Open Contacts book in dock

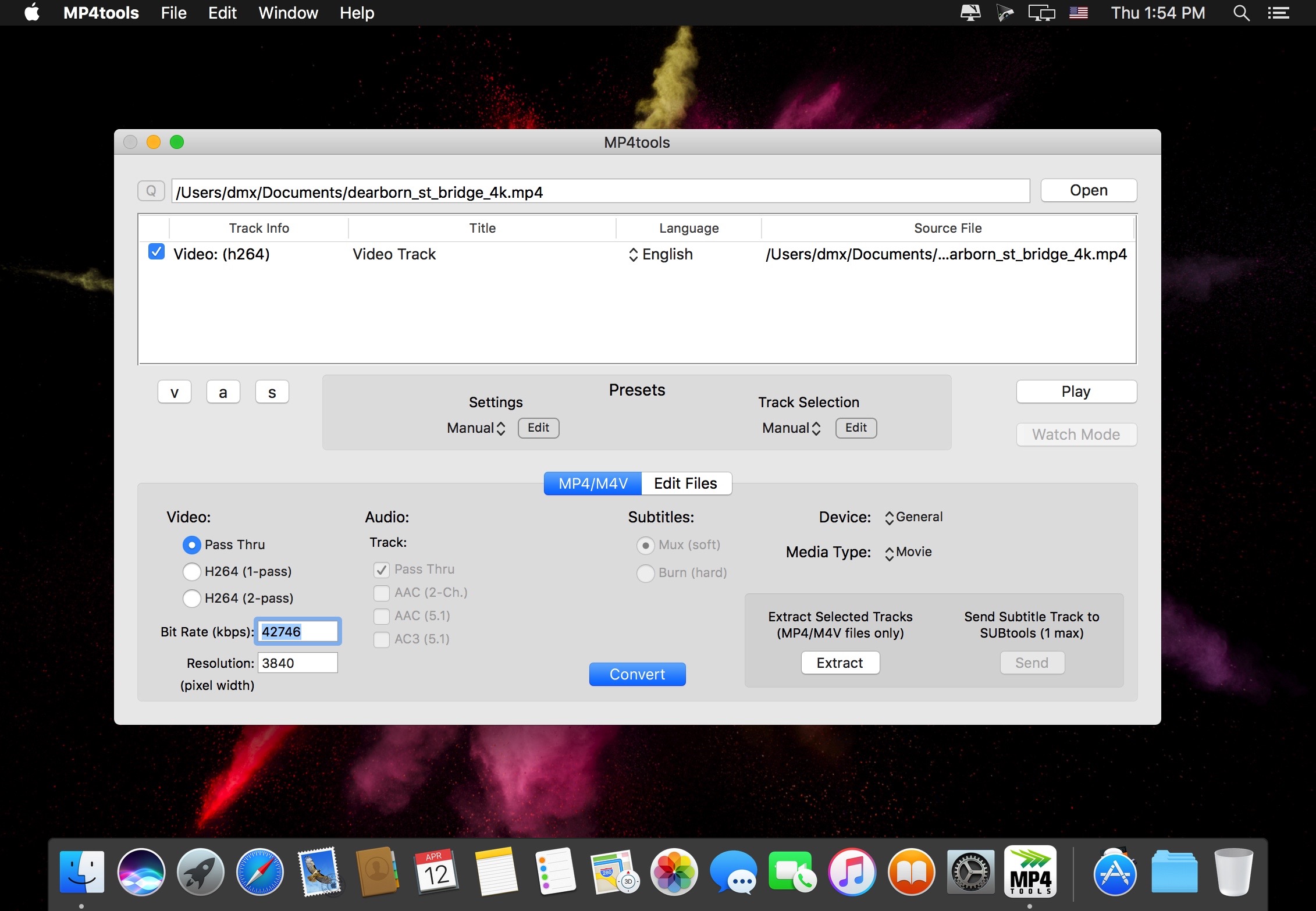(378, 872)
